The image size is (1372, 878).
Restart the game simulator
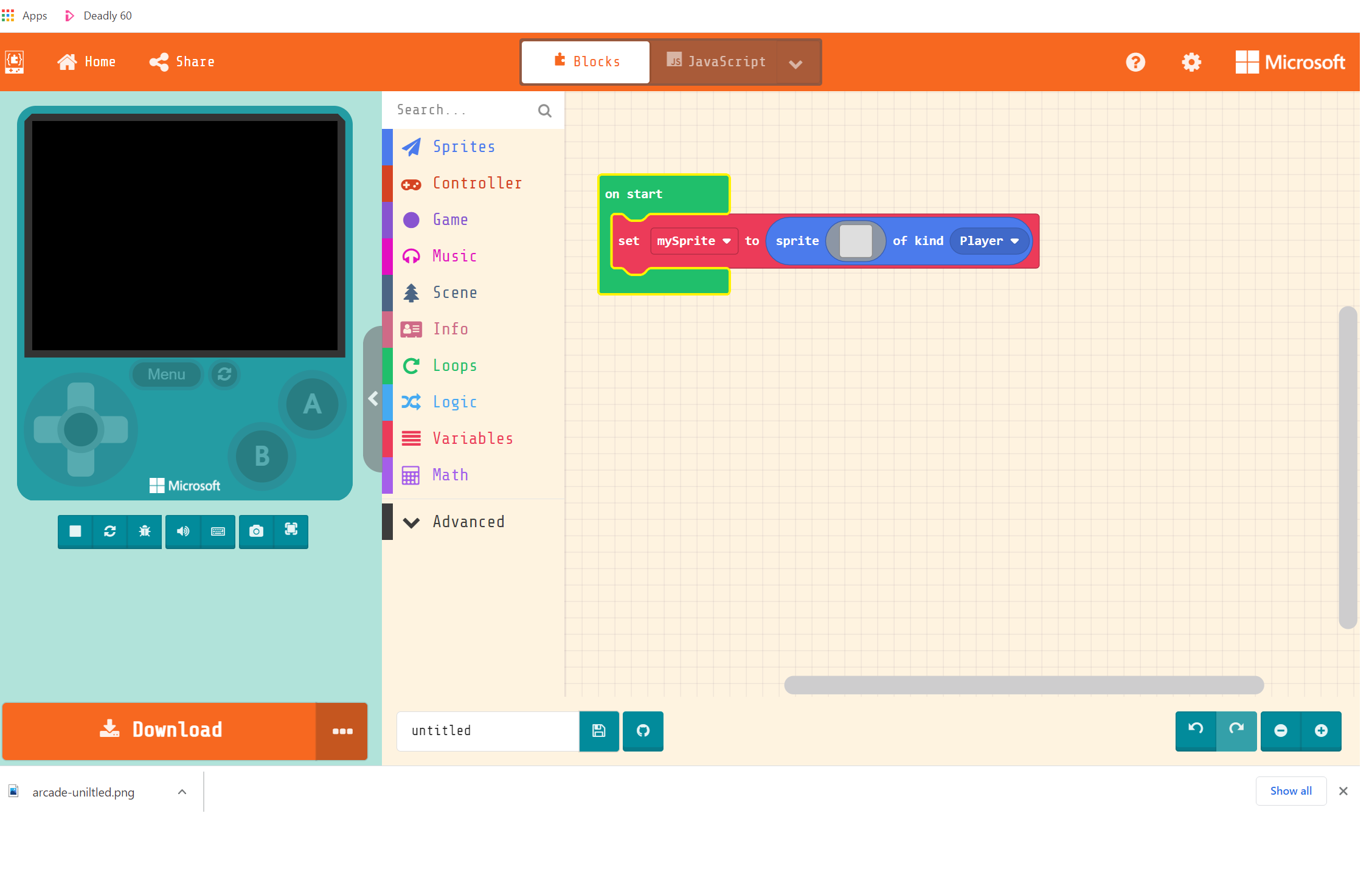point(109,531)
